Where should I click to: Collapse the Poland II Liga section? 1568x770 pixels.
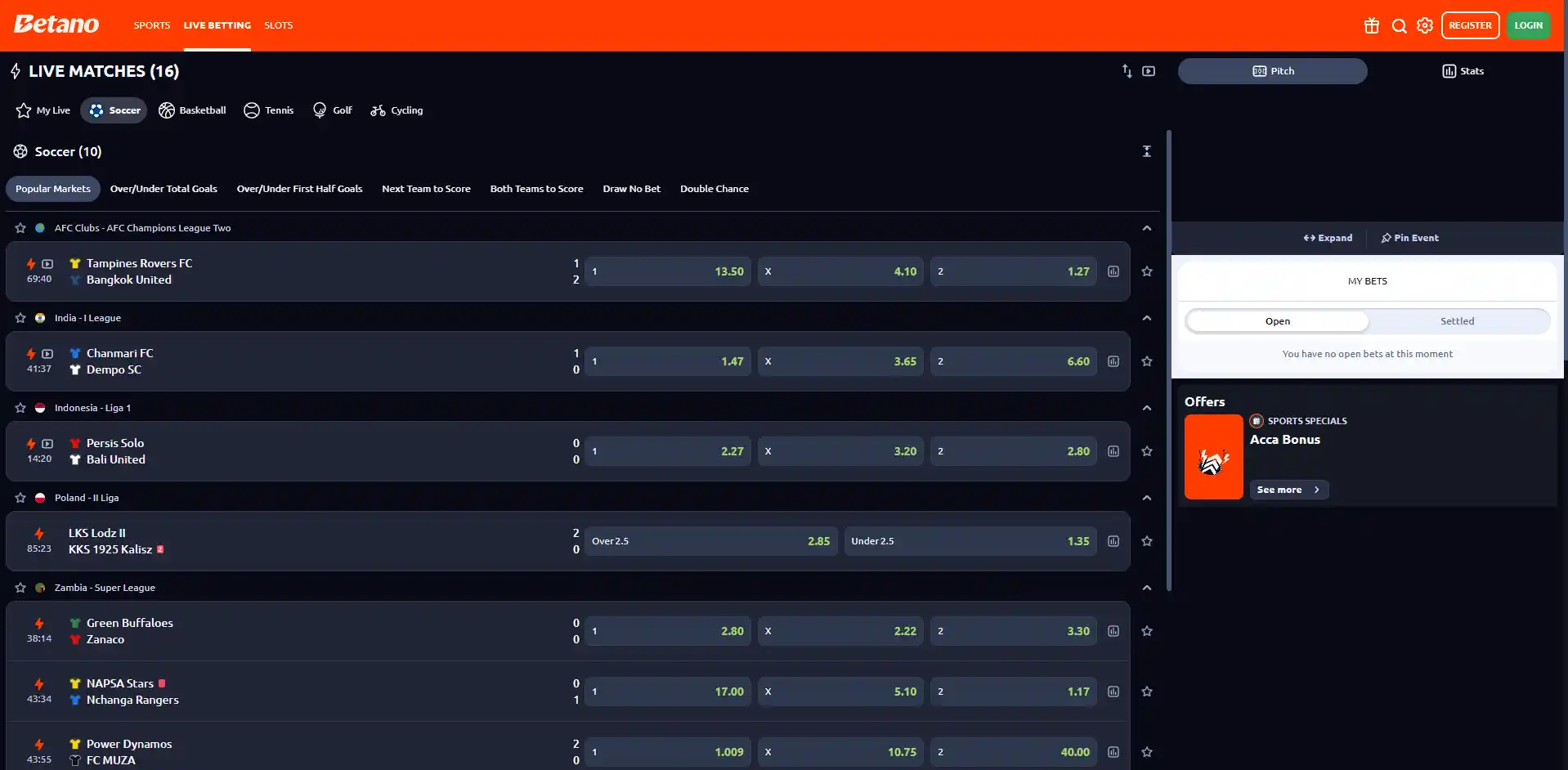coord(1147,498)
